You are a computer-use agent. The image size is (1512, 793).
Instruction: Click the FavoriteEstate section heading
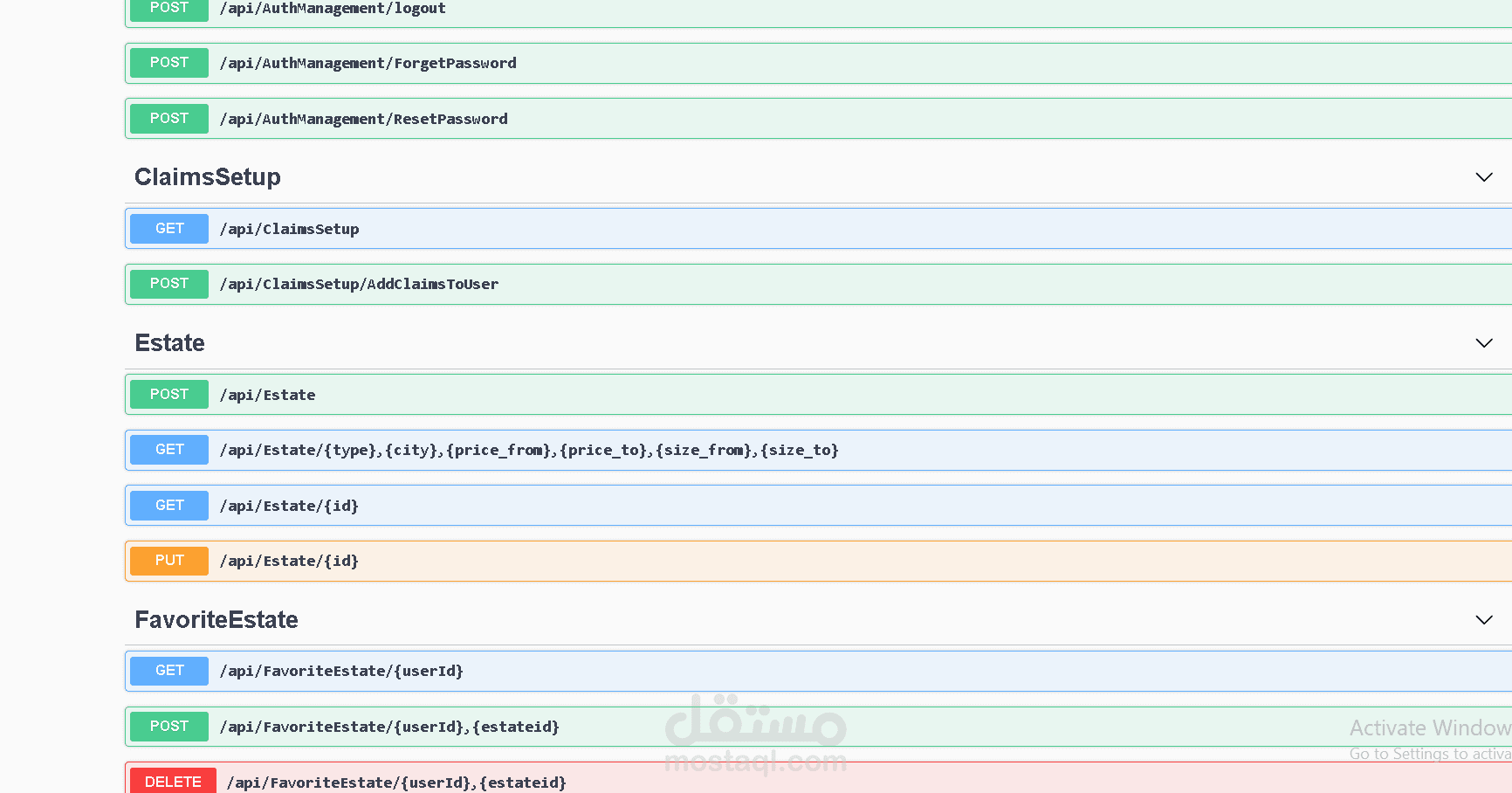216,619
